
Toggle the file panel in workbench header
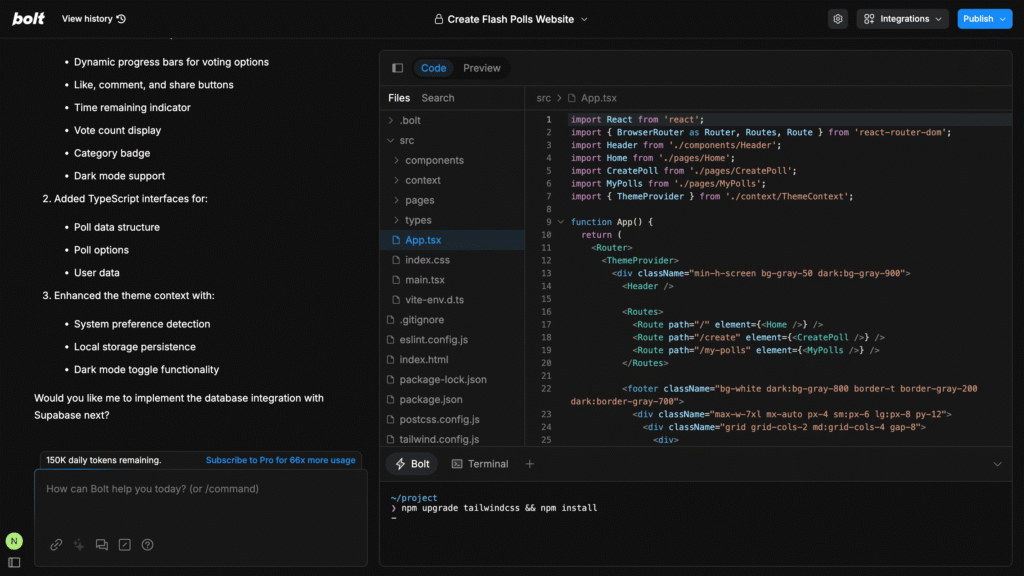tap(397, 68)
